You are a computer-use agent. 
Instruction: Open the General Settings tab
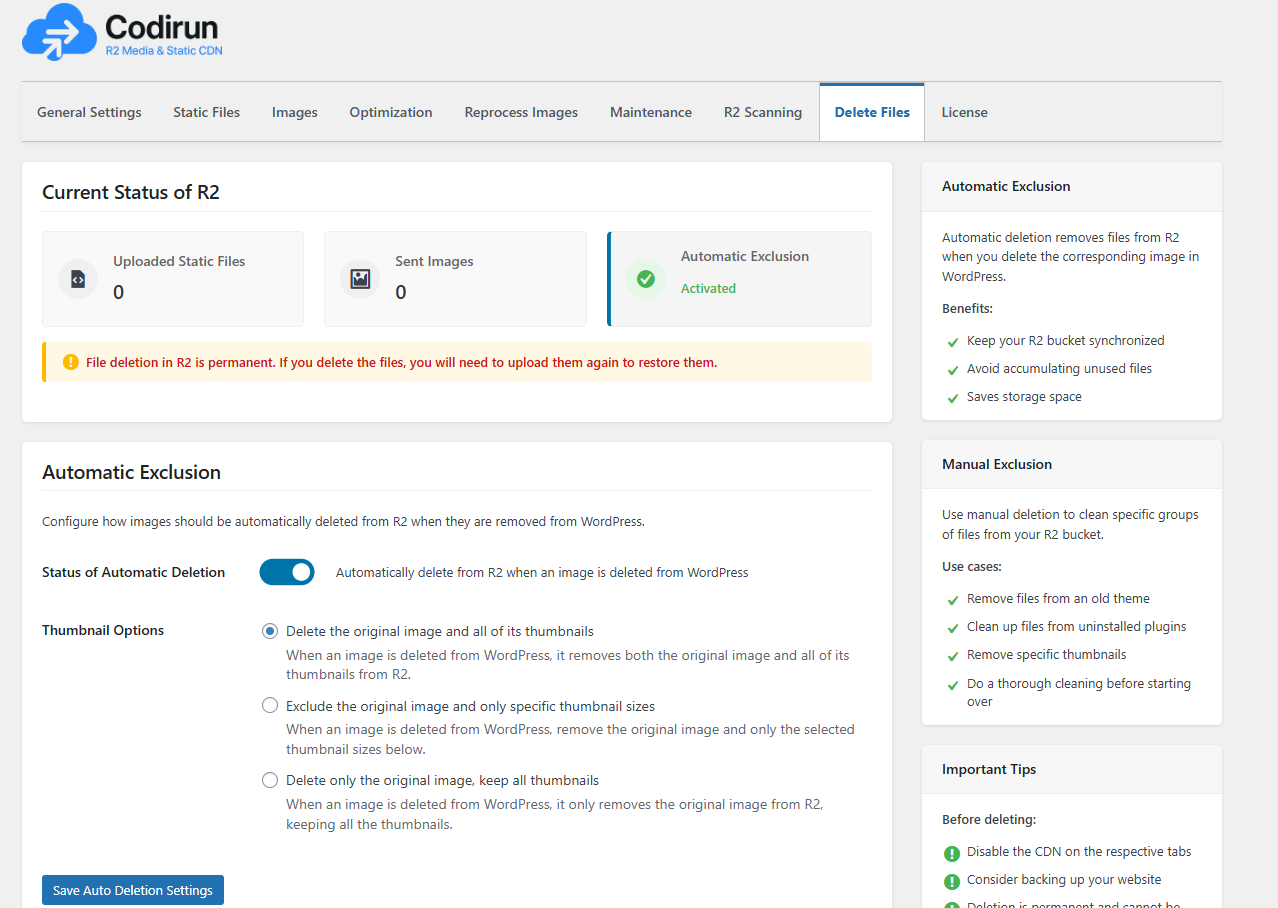pyautogui.click(x=89, y=112)
